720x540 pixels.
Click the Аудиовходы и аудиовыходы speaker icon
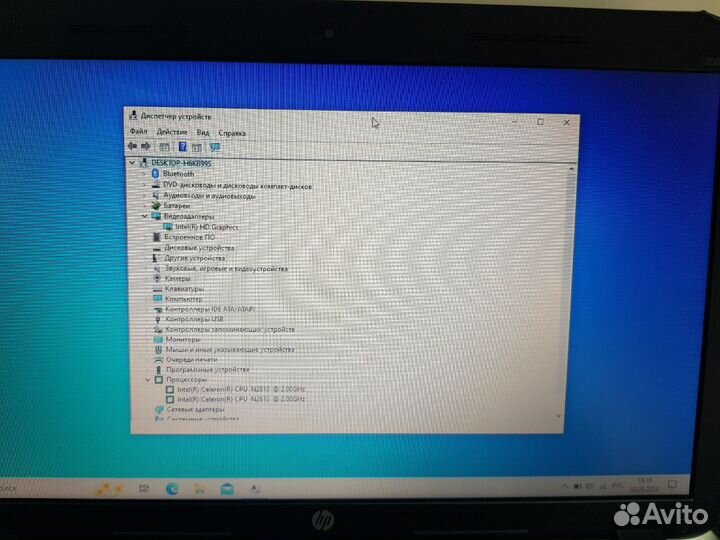(156, 195)
